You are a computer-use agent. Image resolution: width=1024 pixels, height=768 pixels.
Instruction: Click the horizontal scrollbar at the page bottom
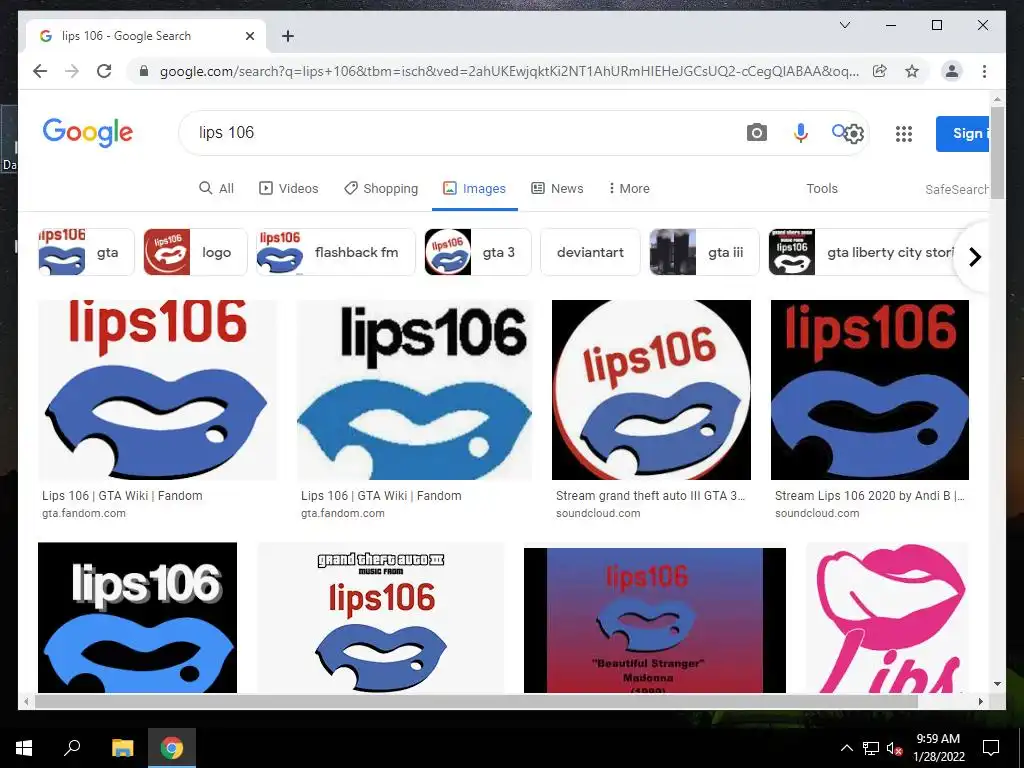477,701
